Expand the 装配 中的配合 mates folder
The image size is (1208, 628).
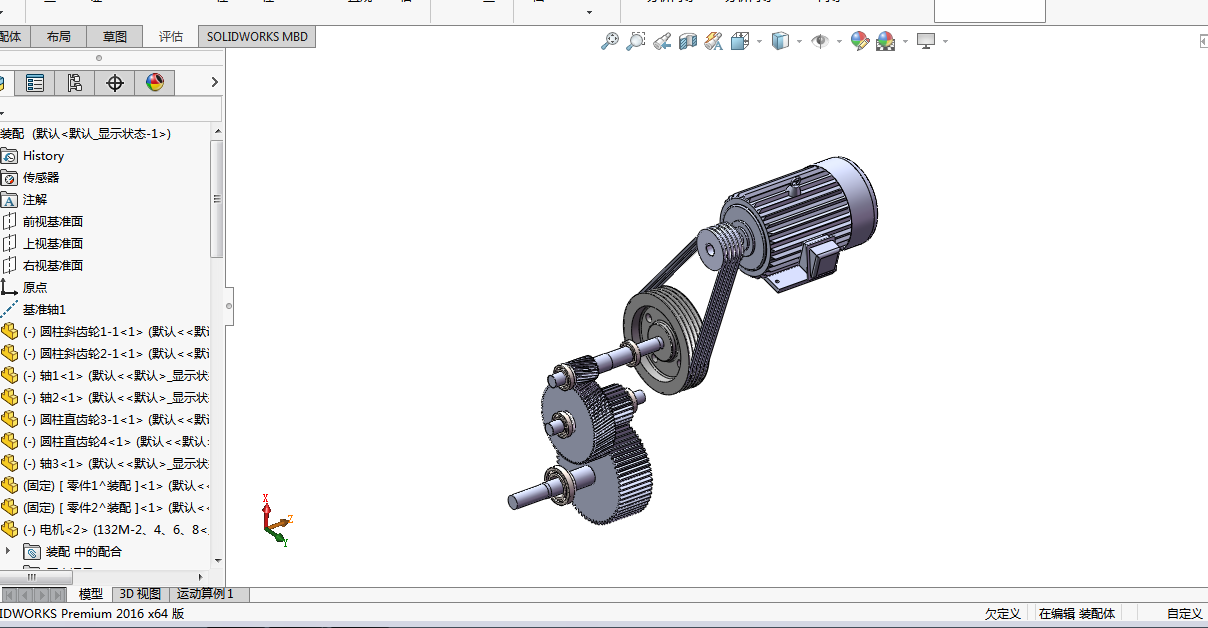(x=9, y=551)
